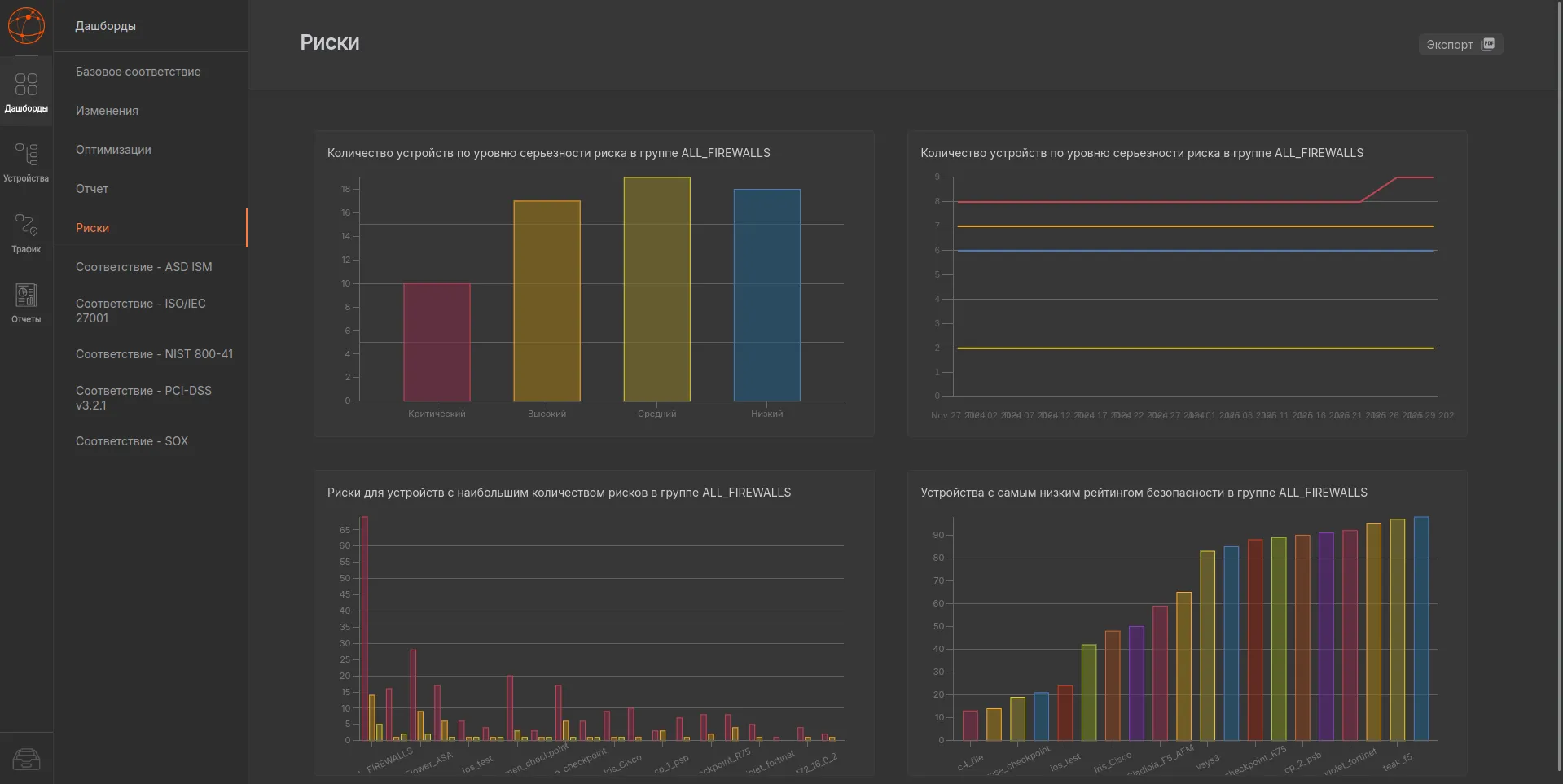Click the lowest security rating chart title
The image size is (1563, 784).
tap(1144, 493)
